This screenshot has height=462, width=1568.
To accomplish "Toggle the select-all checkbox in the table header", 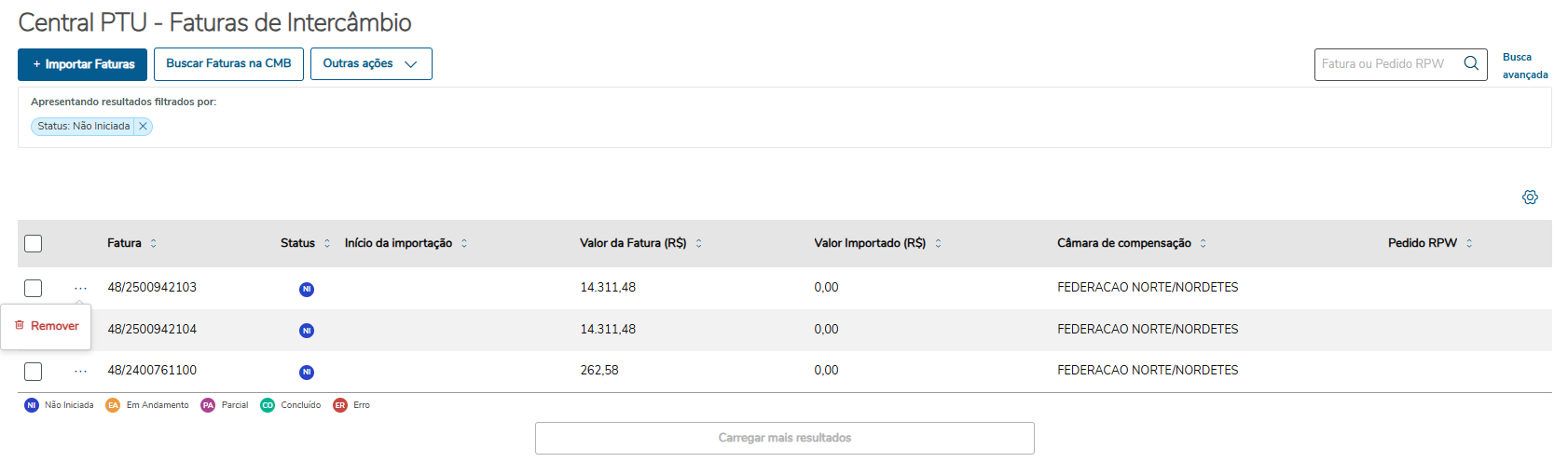I will coord(34,244).
